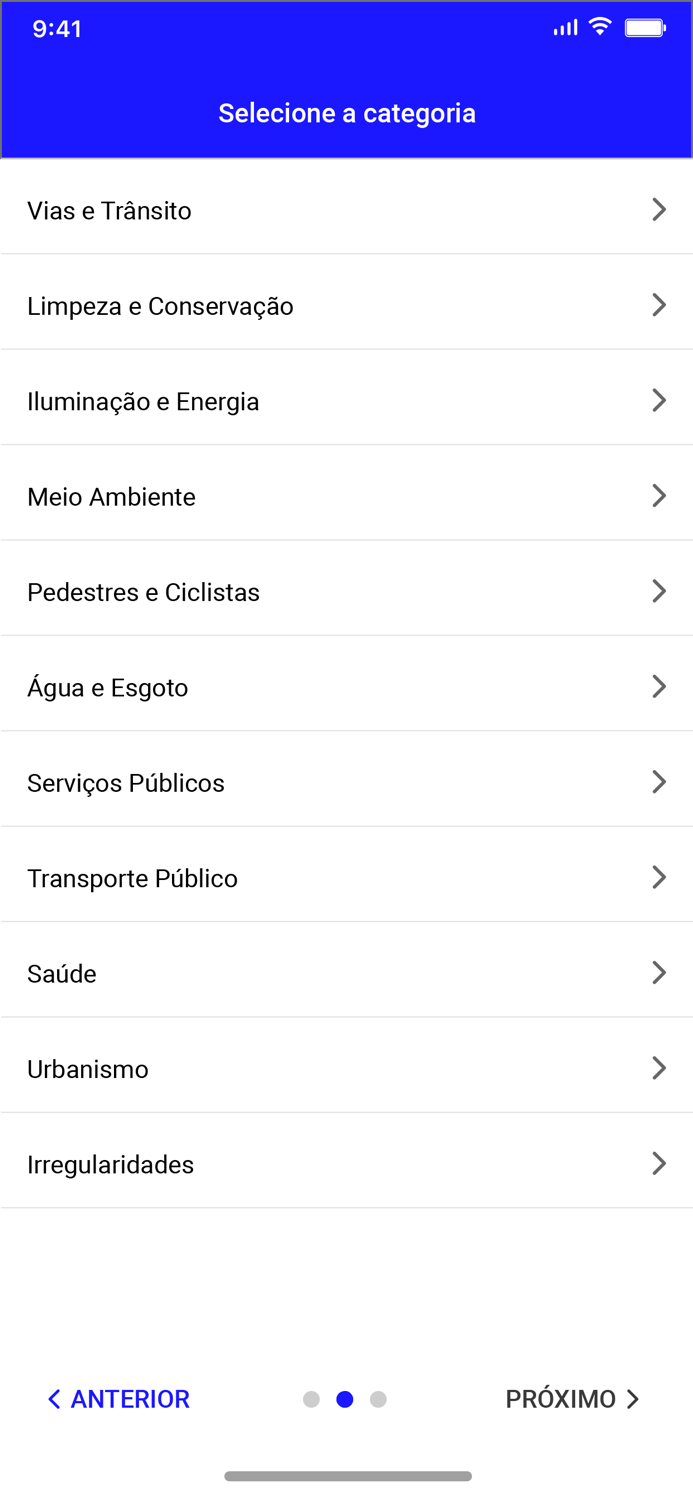Image resolution: width=693 pixels, height=1500 pixels.
Task: Expand Irregularidades with its chevron
Action: (659, 1163)
